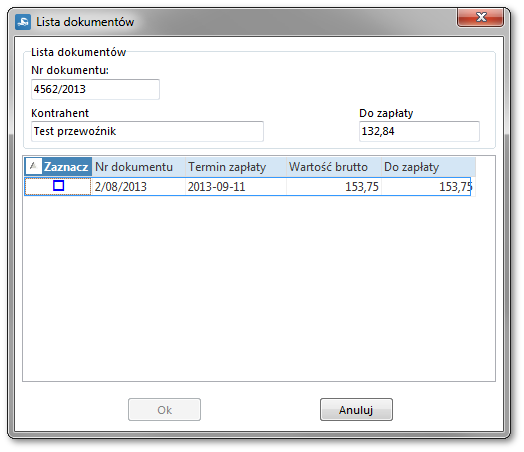Viewport: 524px width, 452px height.
Task: Tick the checkbox for document 2/08/2013
Action: coord(58,186)
